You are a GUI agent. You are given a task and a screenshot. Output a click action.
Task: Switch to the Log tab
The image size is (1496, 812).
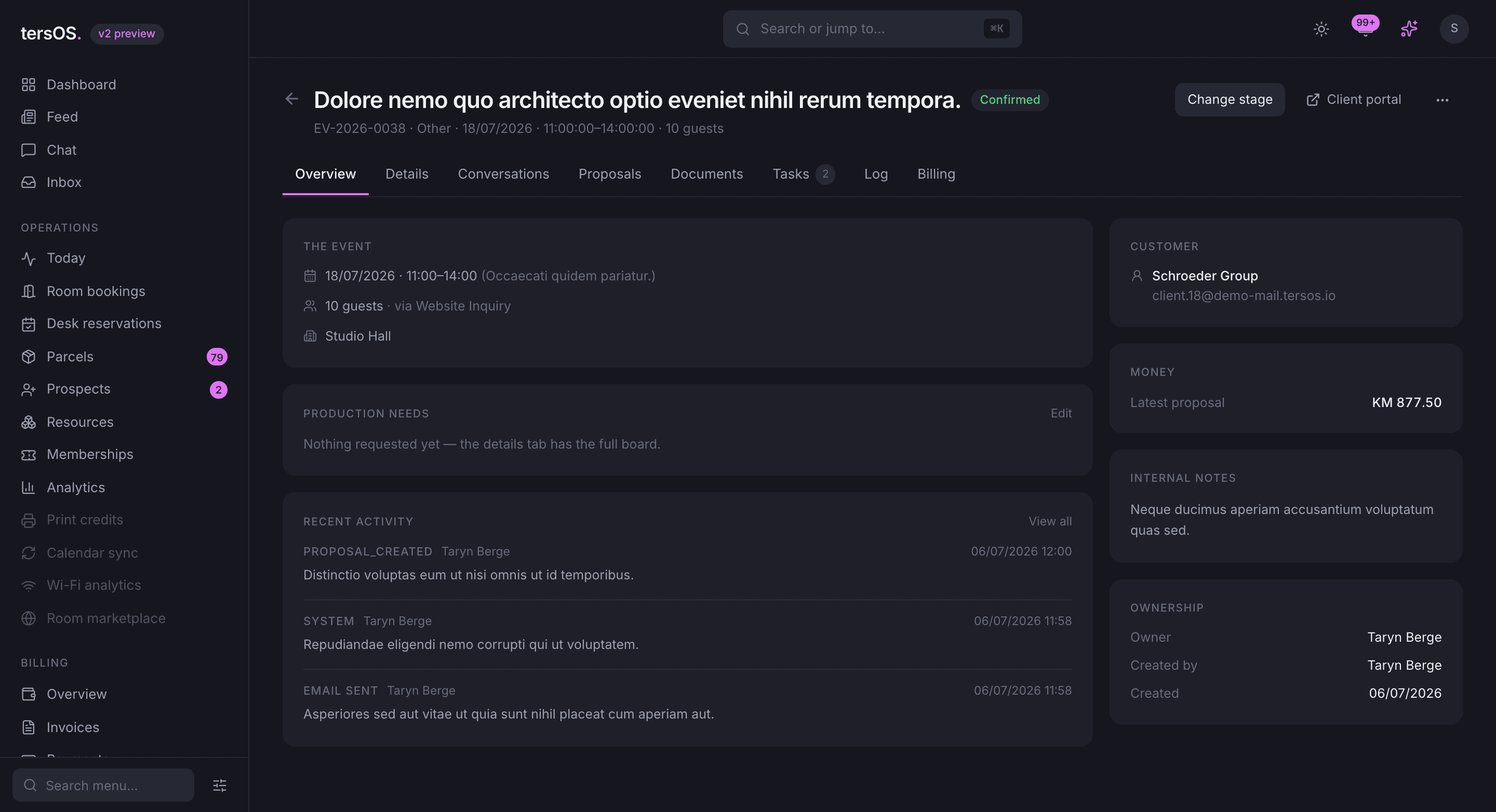click(x=876, y=174)
